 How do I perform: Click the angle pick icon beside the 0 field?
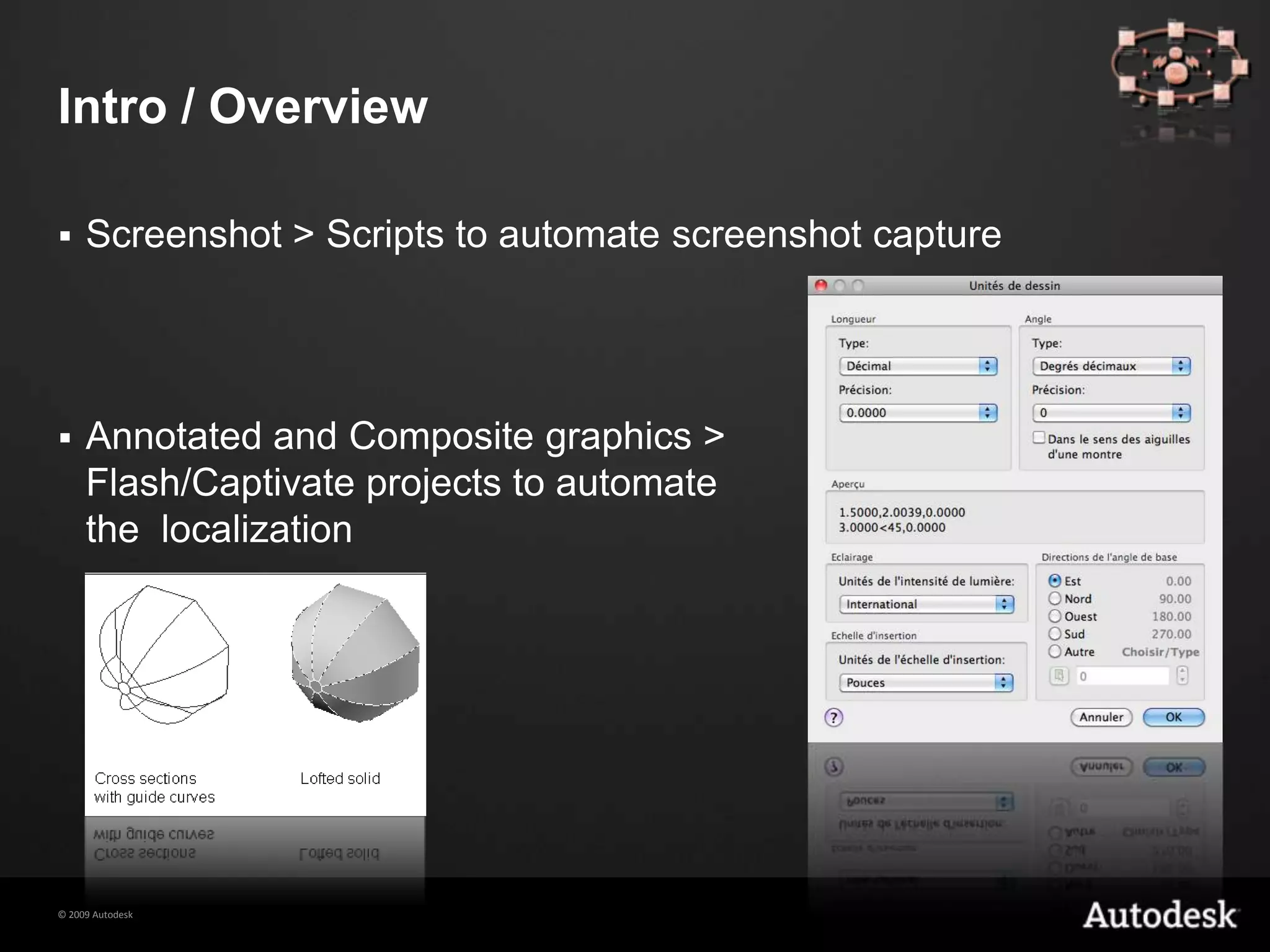tap(1059, 676)
